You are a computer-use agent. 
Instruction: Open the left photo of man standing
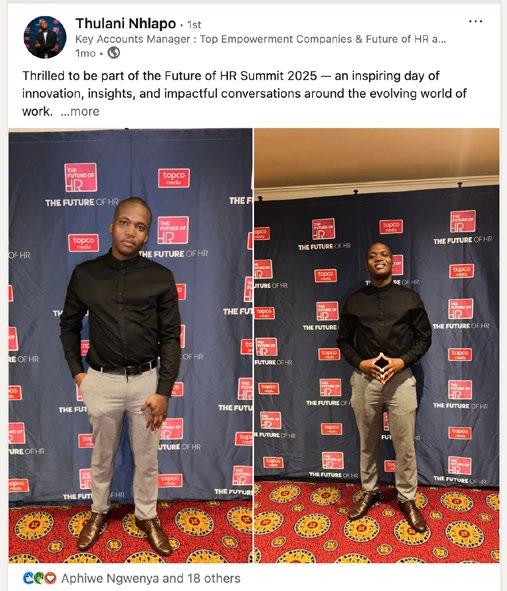point(130,345)
